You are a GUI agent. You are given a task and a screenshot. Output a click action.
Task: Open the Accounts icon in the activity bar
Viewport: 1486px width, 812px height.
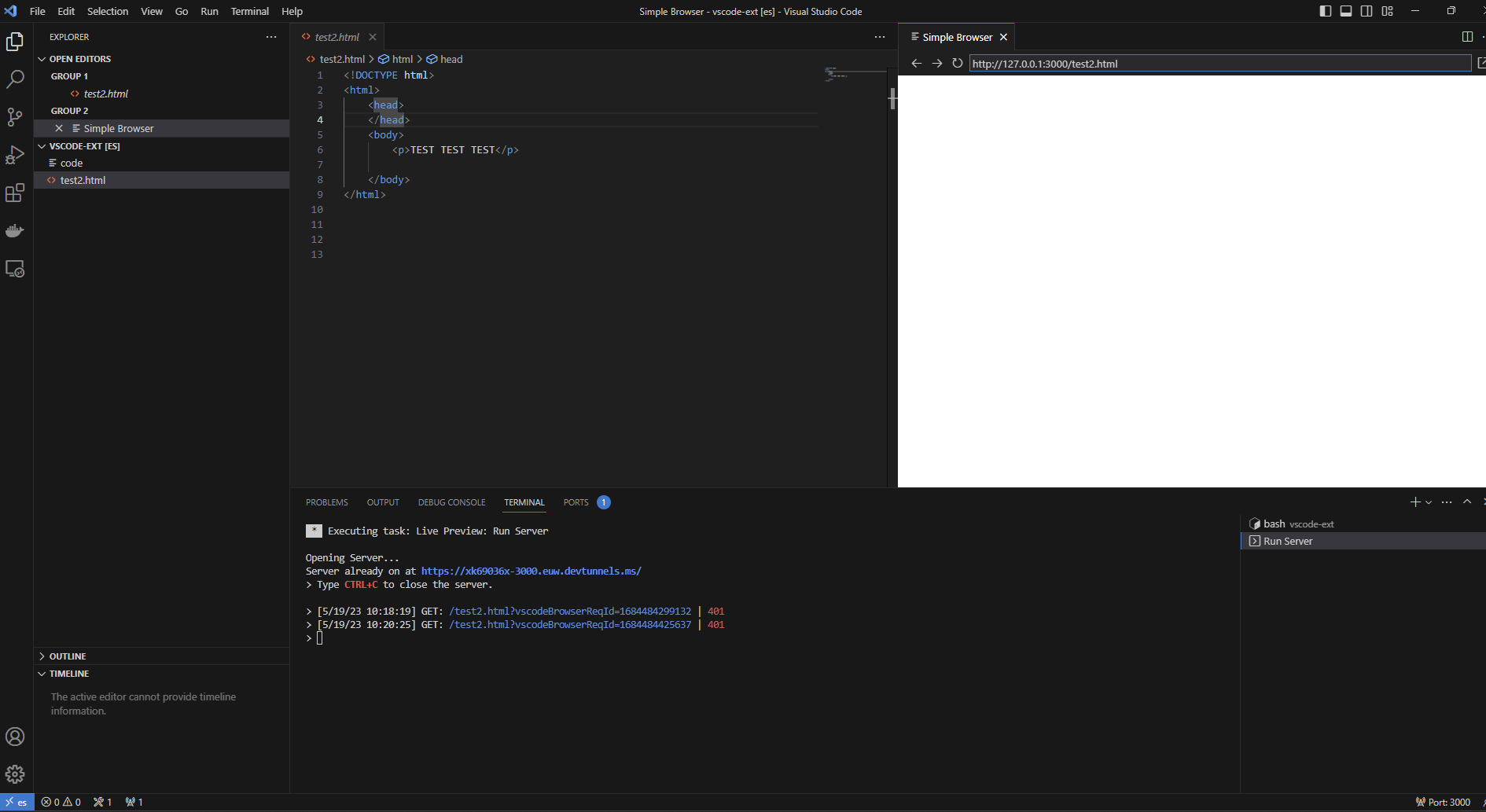(x=16, y=737)
